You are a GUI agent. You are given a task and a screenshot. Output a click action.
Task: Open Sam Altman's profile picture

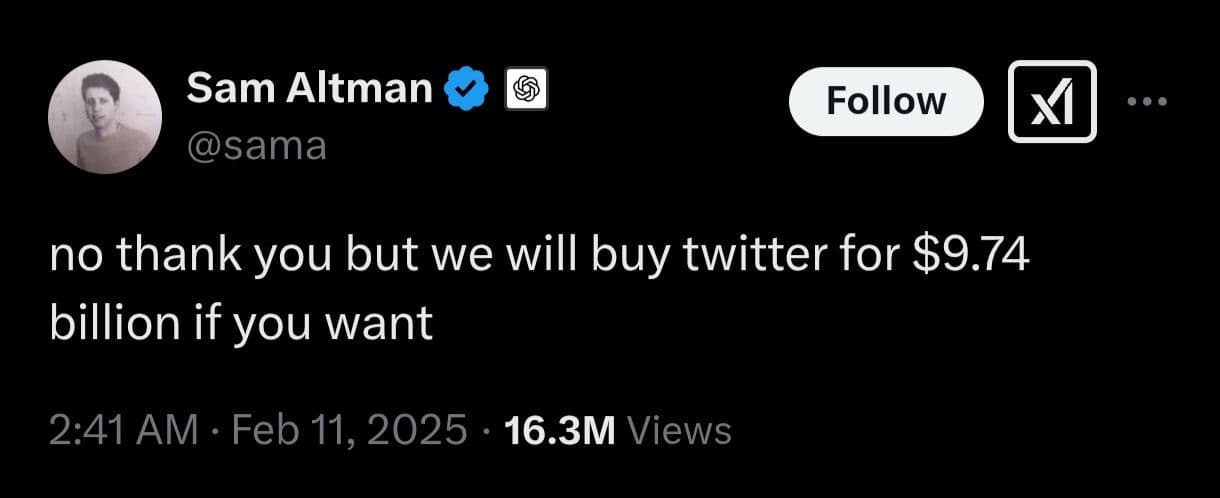[x=105, y=123]
